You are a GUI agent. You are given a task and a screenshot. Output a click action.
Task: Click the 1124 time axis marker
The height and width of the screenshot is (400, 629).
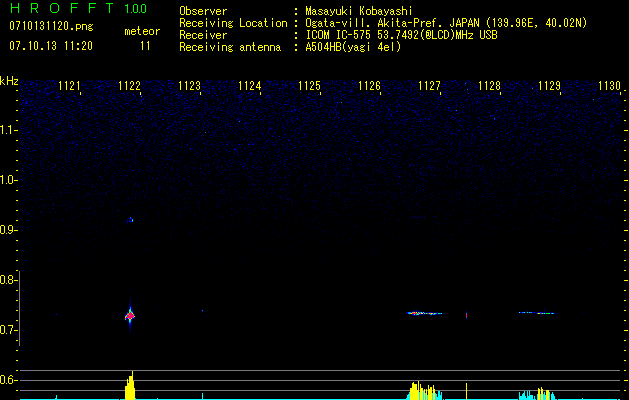click(250, 86)
